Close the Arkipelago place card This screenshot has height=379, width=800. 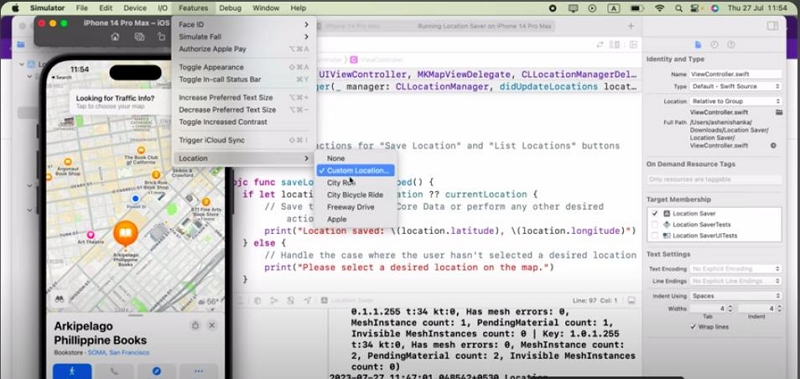(x=212, y=325)
